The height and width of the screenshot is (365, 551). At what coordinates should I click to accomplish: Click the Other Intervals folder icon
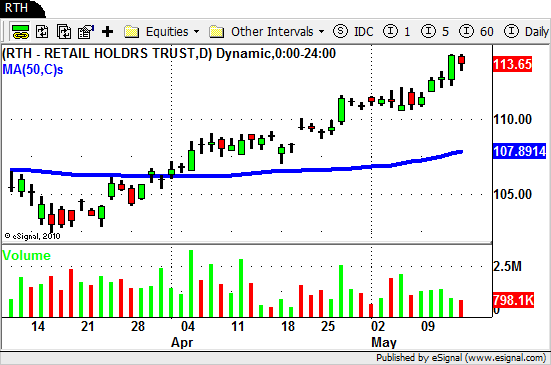(x=216, y=32)
